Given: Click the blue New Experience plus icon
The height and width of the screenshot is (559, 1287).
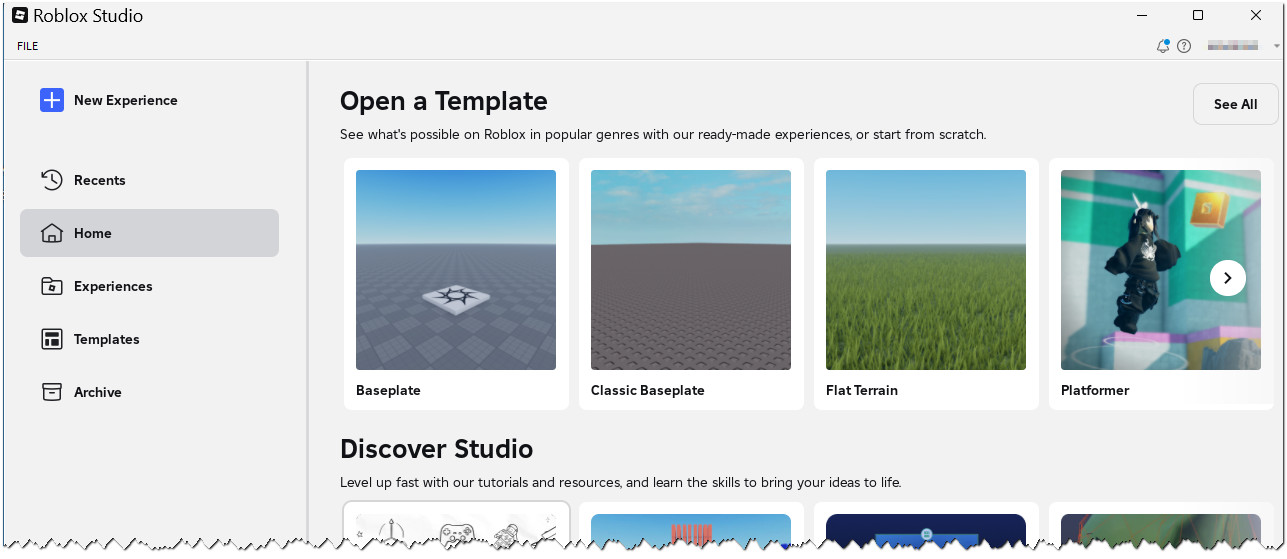Looking at the screenshot, I should point(52,100).
